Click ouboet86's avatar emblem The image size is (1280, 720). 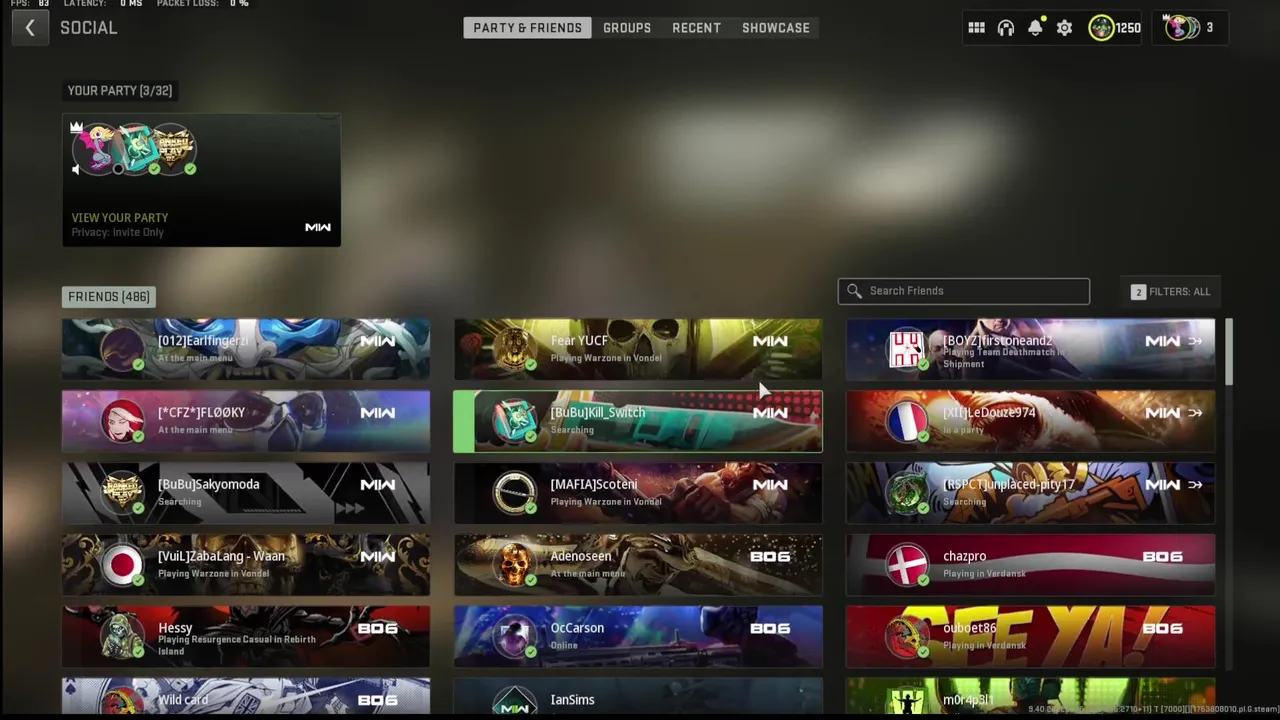tap(906, 637)
